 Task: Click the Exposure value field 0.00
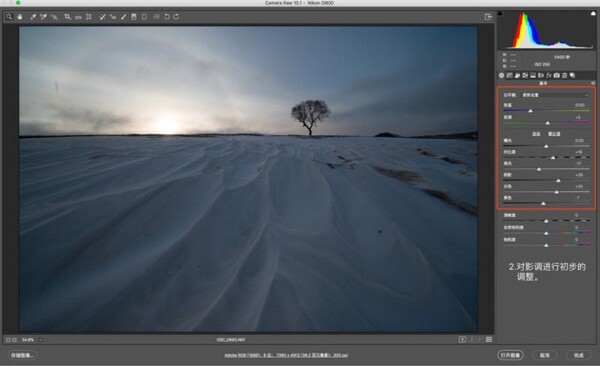pos(579,140)
